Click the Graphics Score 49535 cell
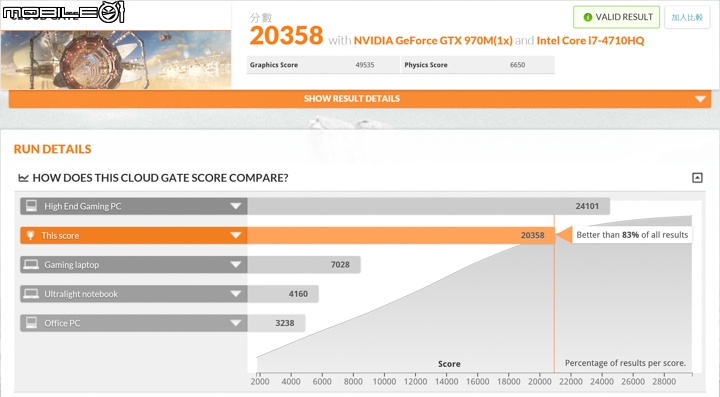720x397 pixels. click(323, 65)
